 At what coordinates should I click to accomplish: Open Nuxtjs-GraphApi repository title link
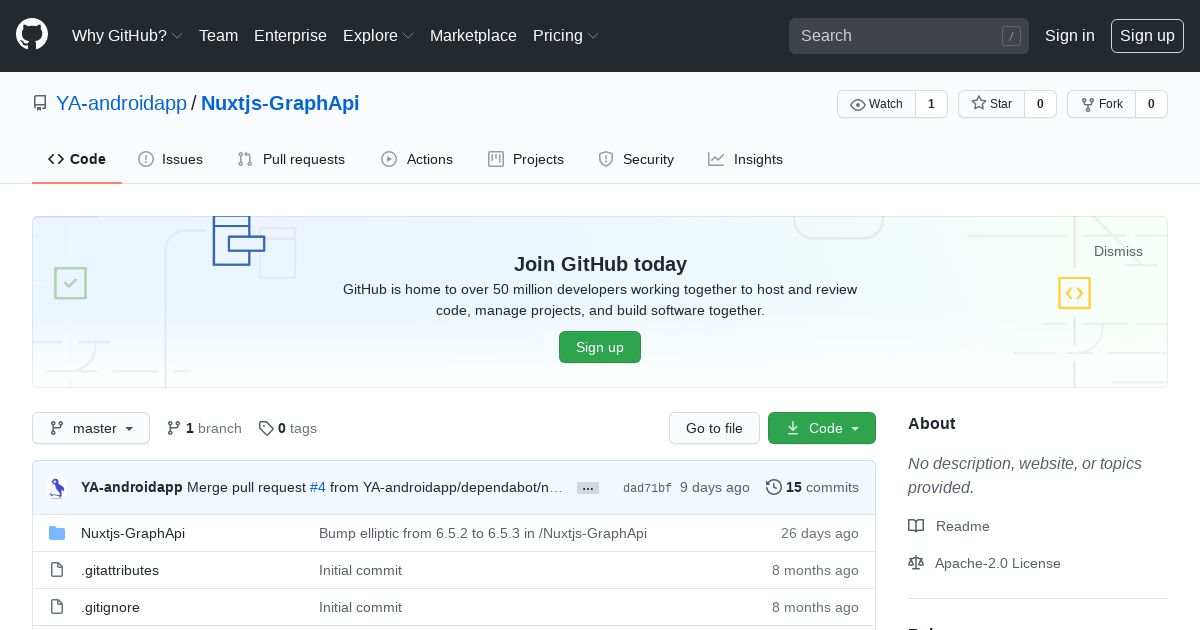coord(280,103)
